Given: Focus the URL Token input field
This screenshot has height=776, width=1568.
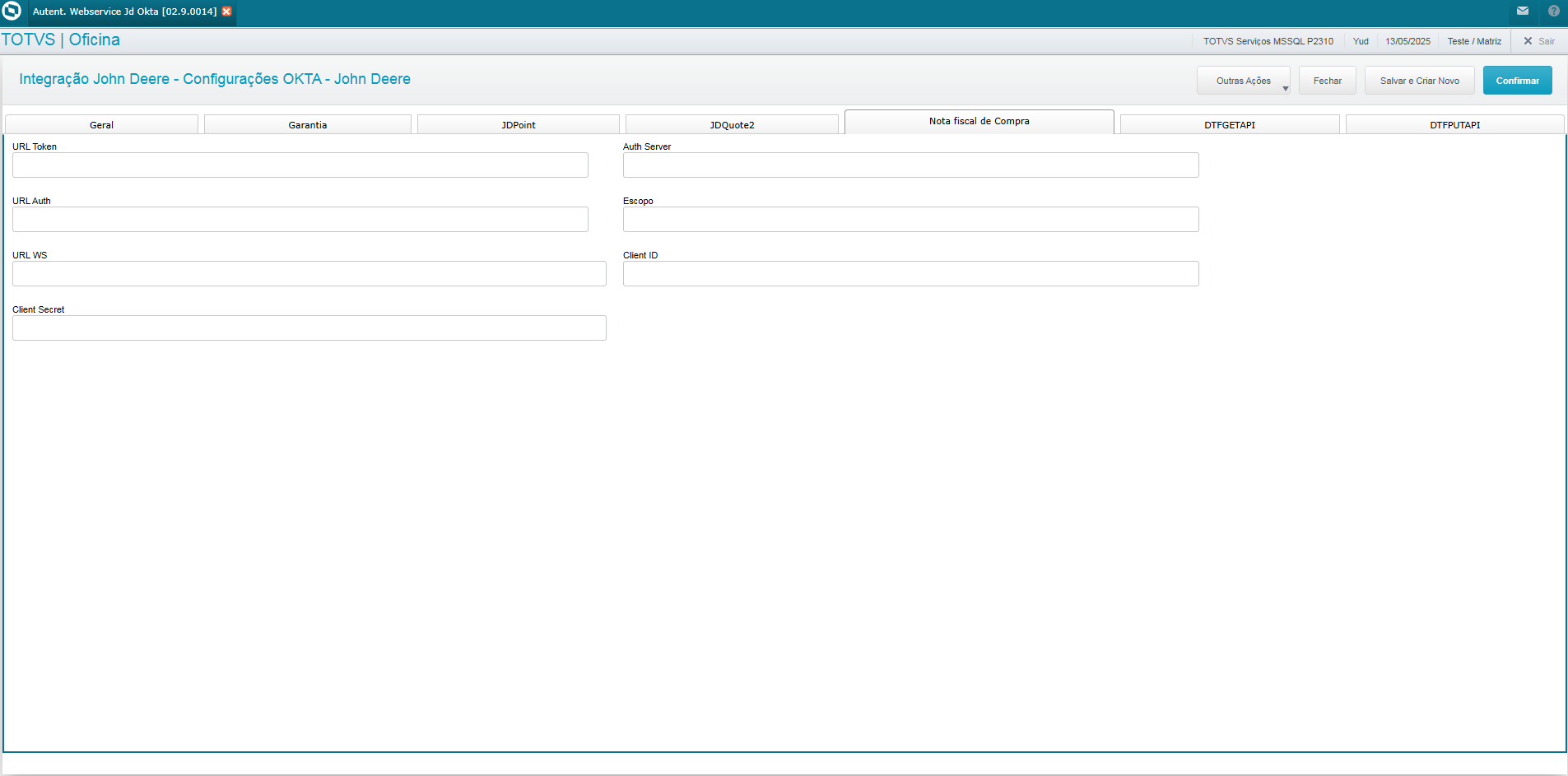Looking at the screenshot, I should [x=300, y=165].
